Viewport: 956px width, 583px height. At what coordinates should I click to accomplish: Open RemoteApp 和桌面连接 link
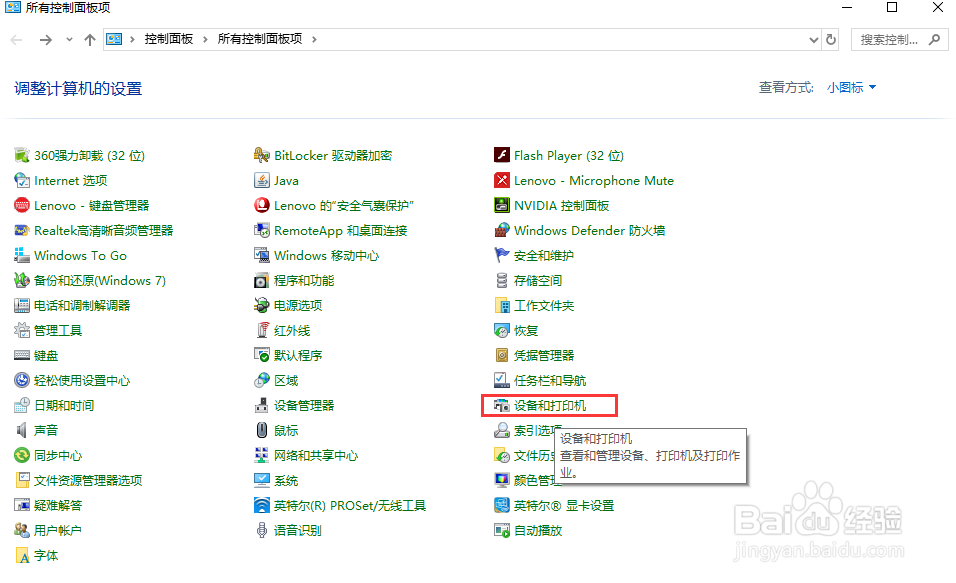pos(340,231)
